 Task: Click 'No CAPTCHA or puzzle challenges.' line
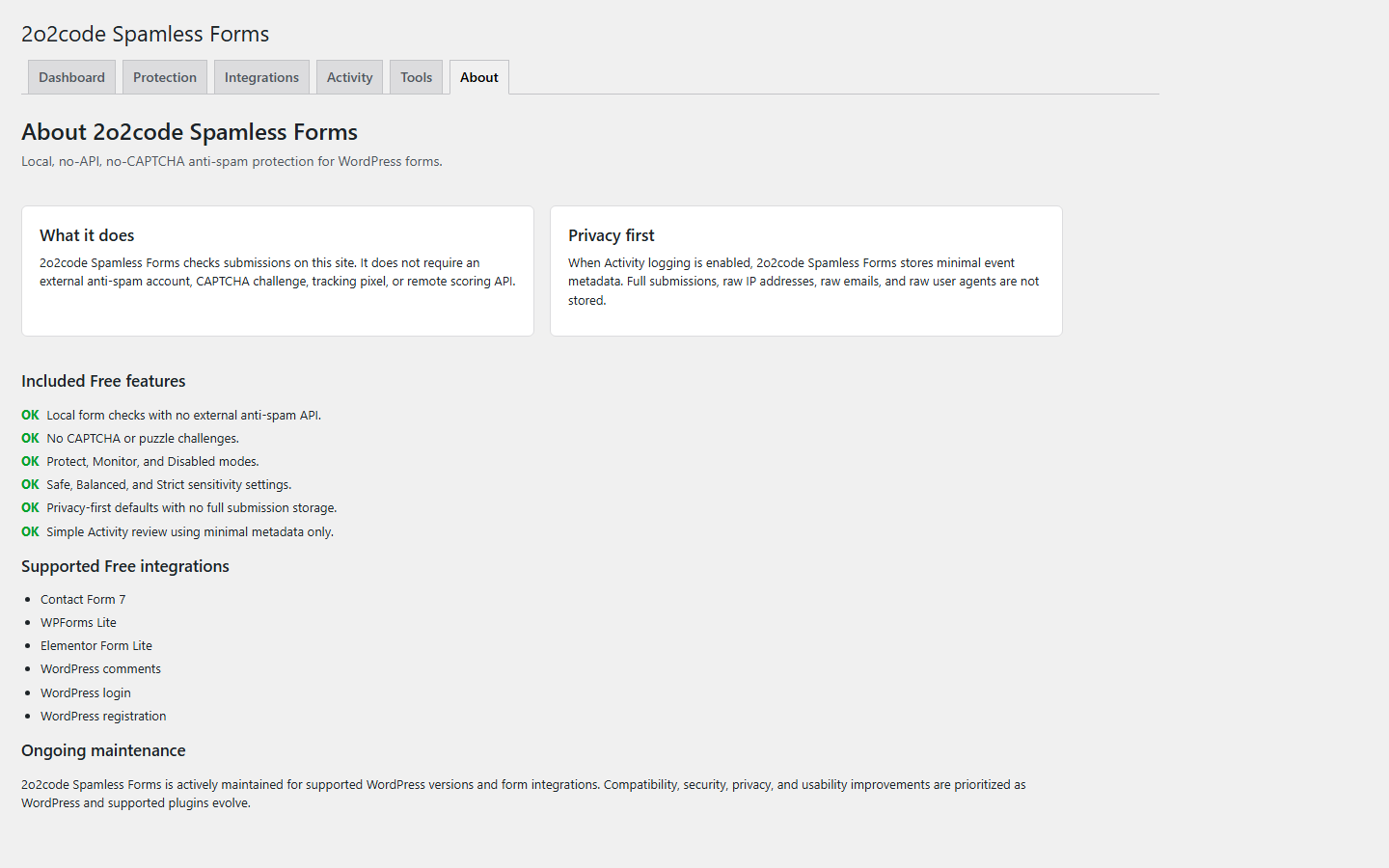click(x=143, y=439)
